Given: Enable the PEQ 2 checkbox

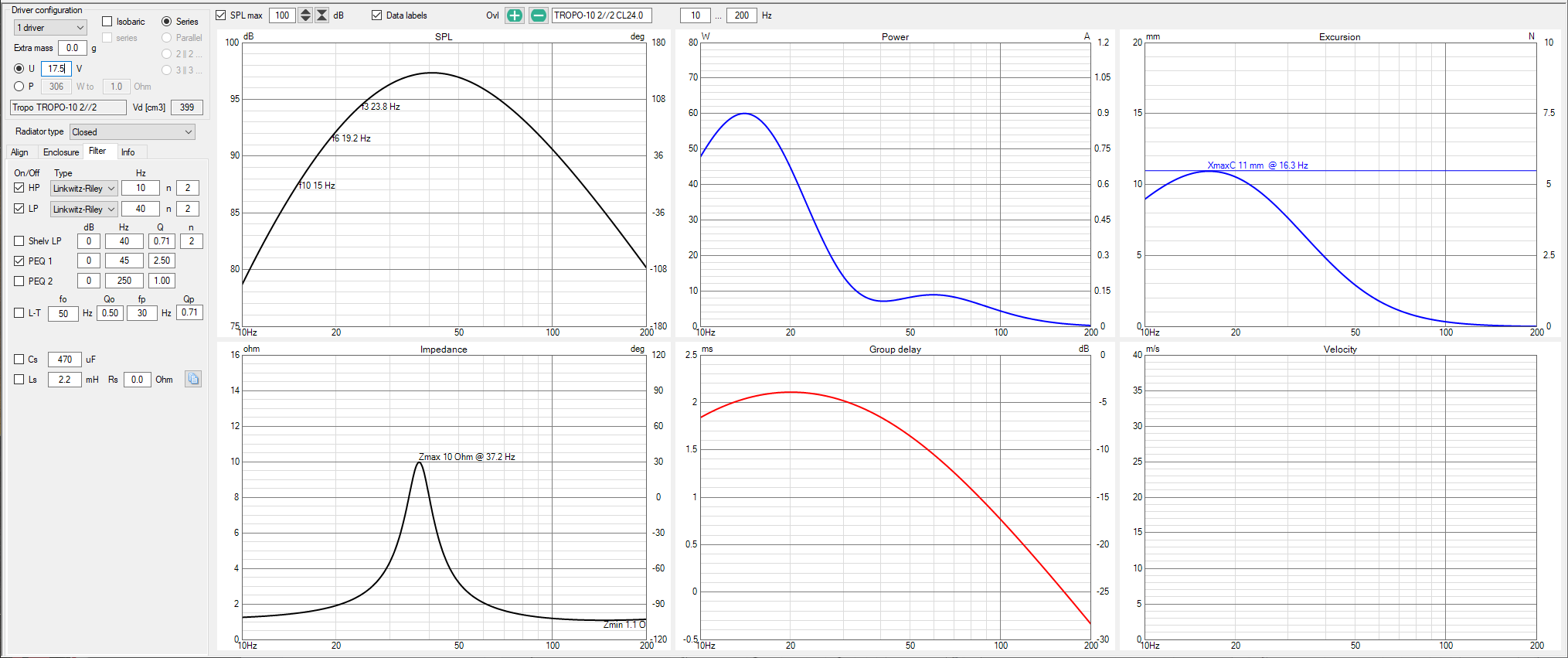Looking at the screenshot, I should (19, 281).
